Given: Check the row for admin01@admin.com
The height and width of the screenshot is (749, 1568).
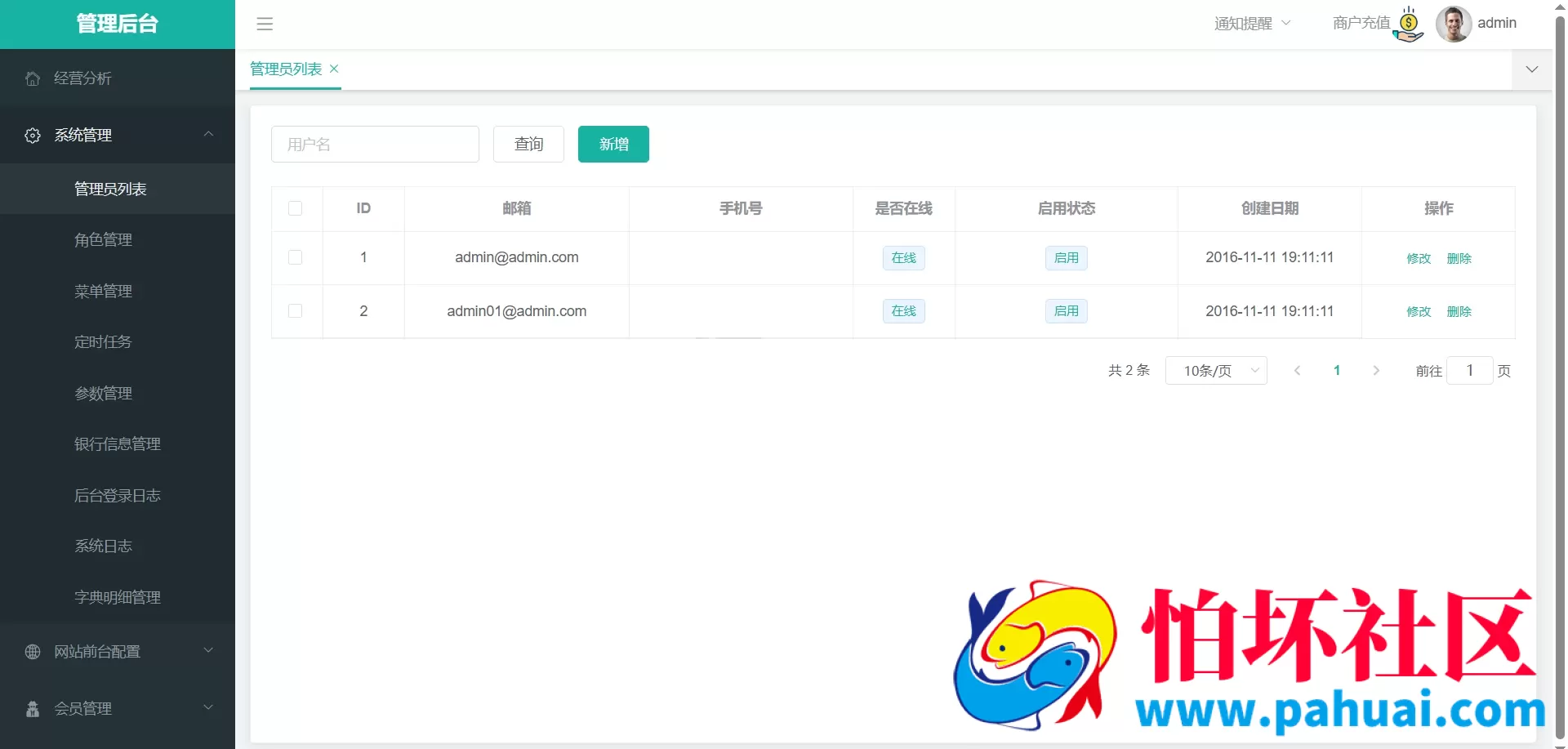Looking at the screenshot, I should tap(296, 310).
